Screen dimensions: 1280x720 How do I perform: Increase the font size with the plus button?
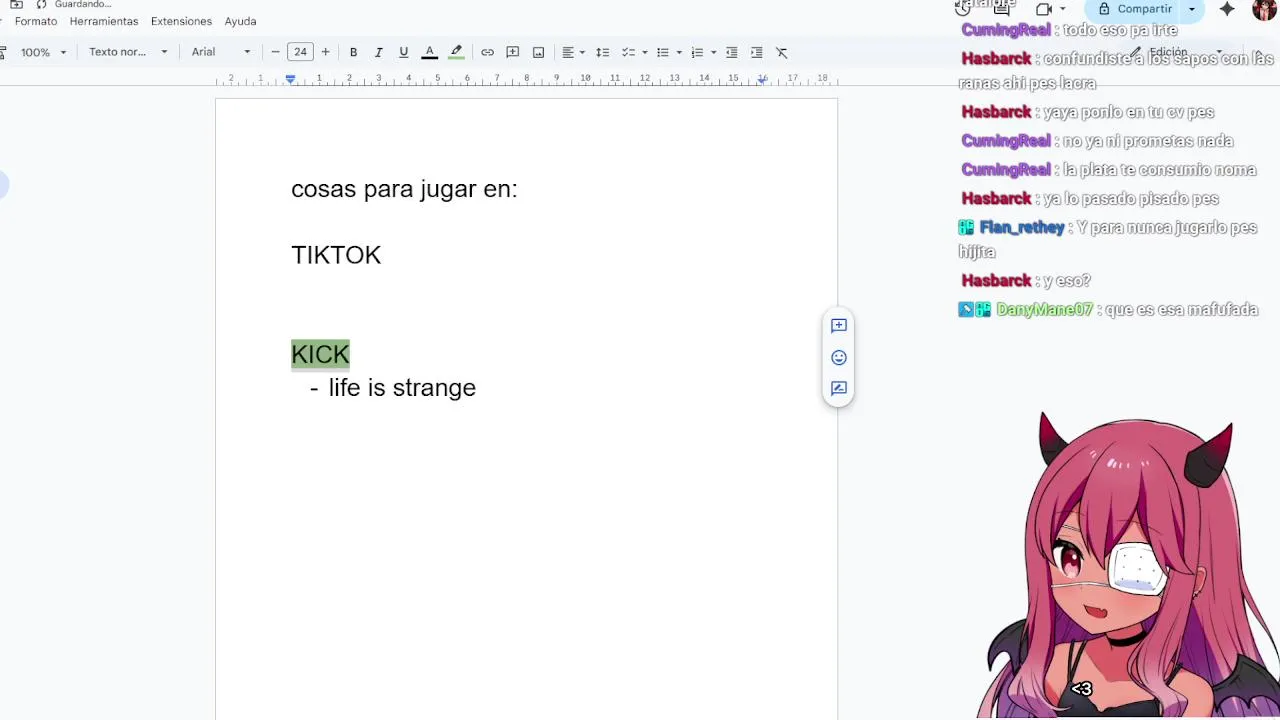325,52
